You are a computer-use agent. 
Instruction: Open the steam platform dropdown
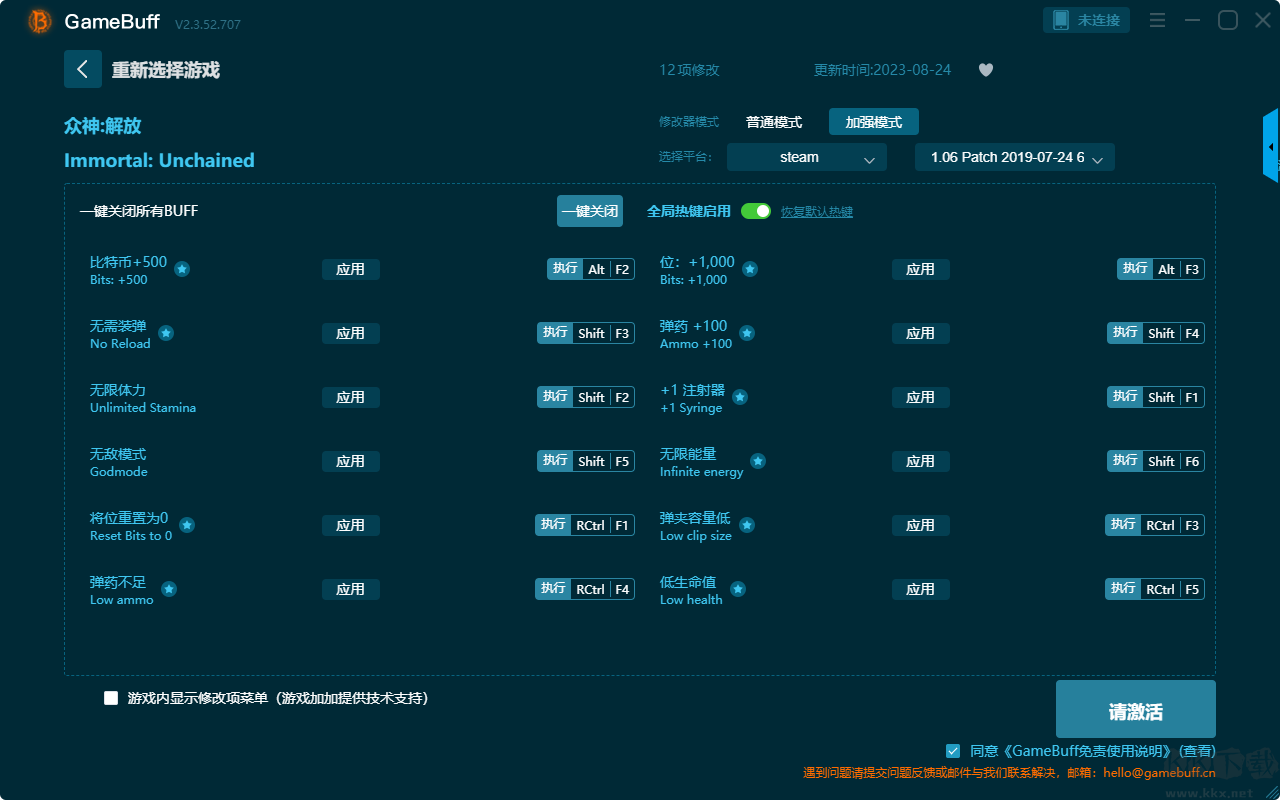pos(807,157)
